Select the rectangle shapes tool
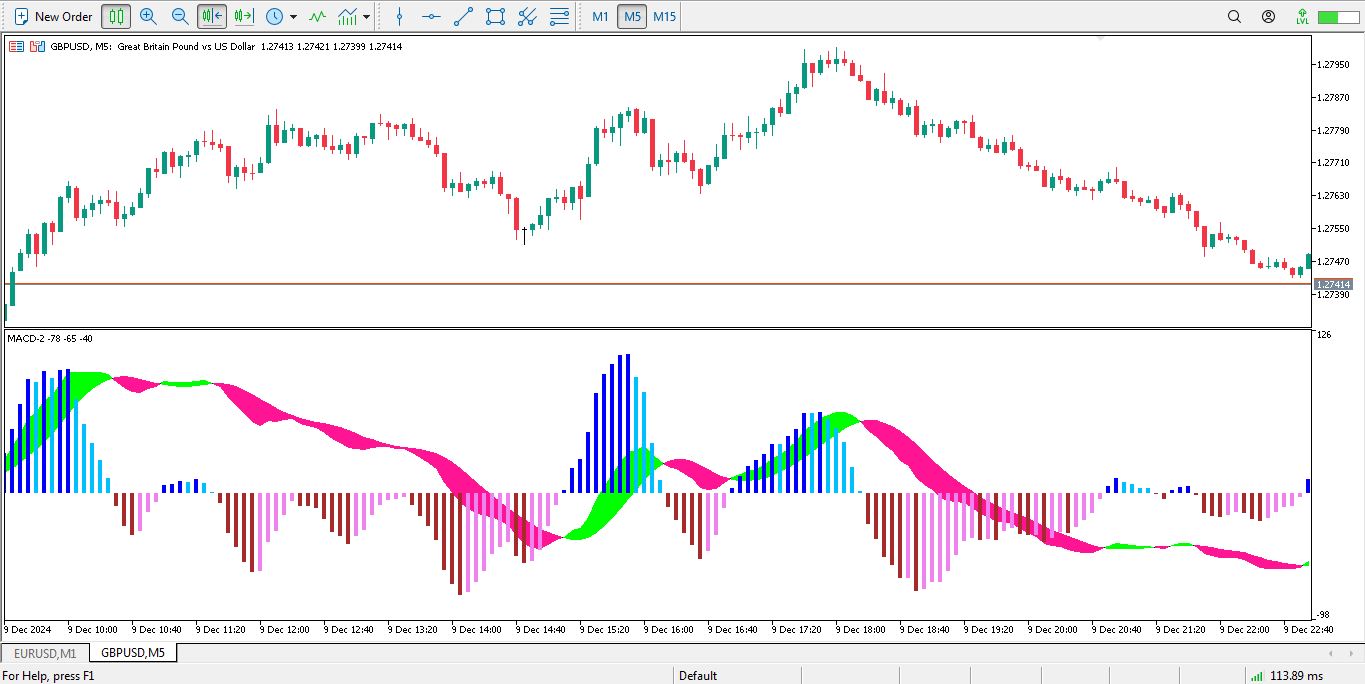This screenshot has height=684, width=1365. coord(495,16)
